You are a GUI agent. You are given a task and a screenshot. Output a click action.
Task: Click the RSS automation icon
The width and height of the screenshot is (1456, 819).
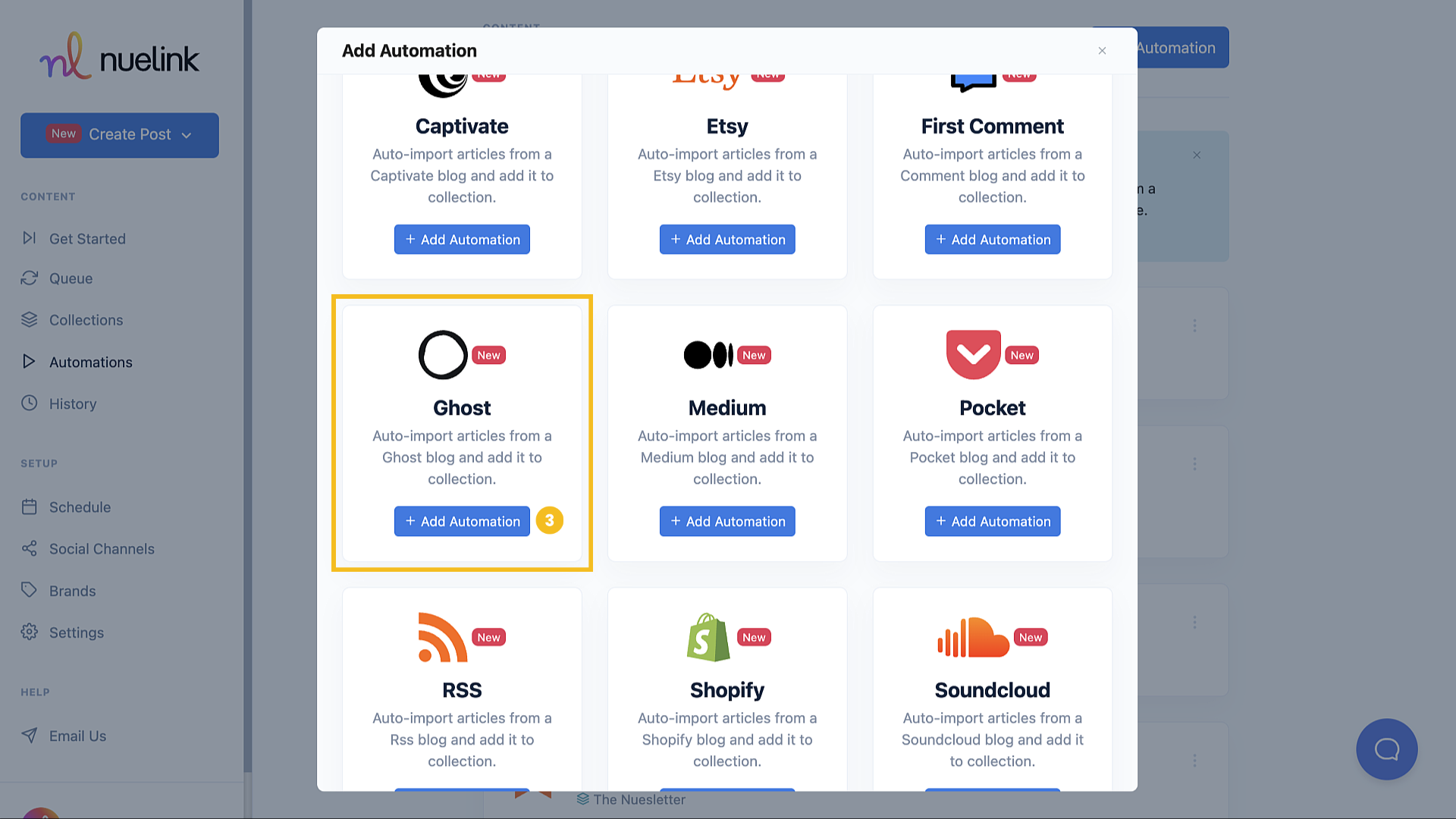[443, 636]
